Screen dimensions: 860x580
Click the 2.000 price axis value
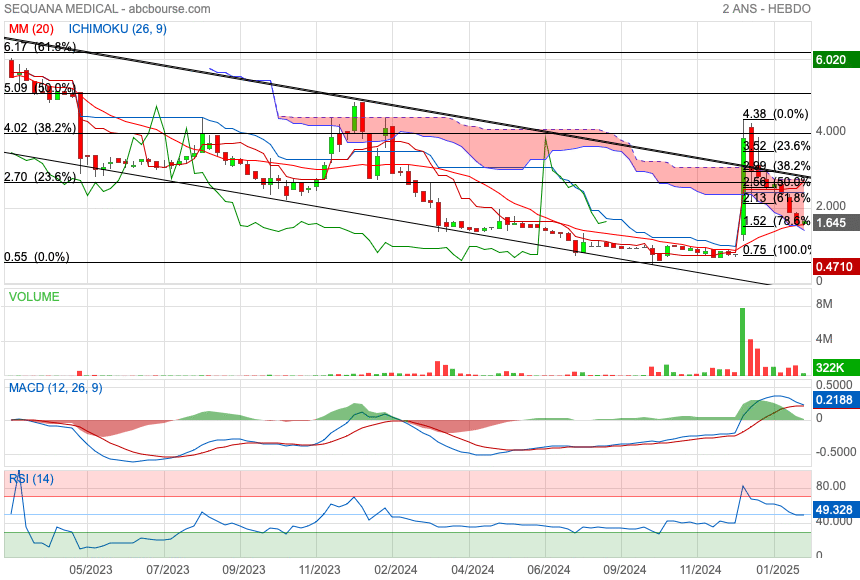pos(831,205)
